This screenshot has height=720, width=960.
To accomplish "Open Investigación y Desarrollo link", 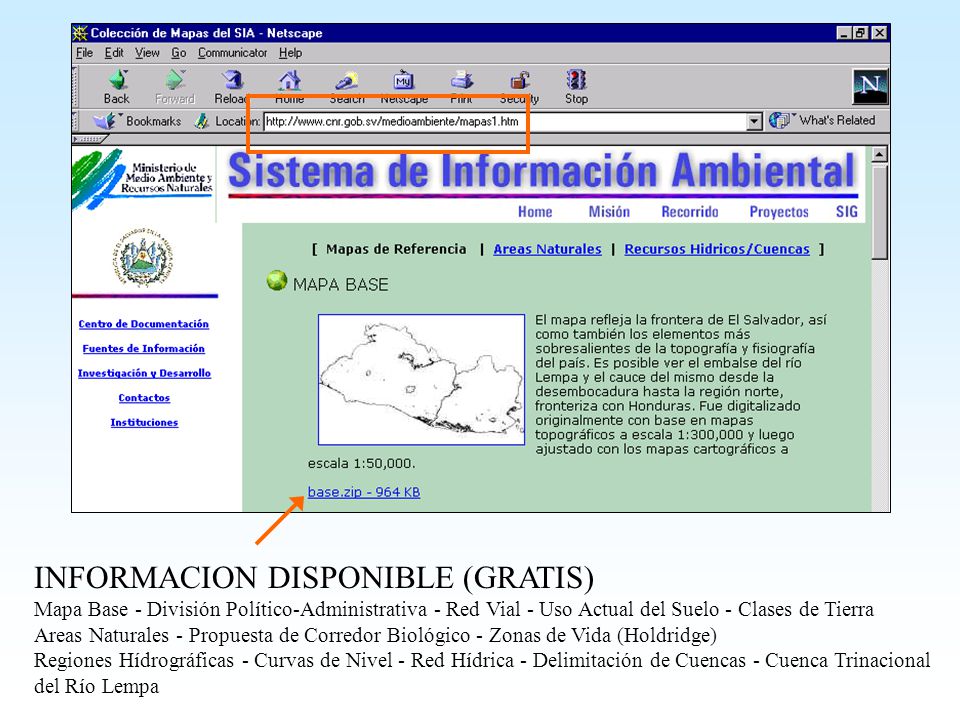I will pos(144,373).
